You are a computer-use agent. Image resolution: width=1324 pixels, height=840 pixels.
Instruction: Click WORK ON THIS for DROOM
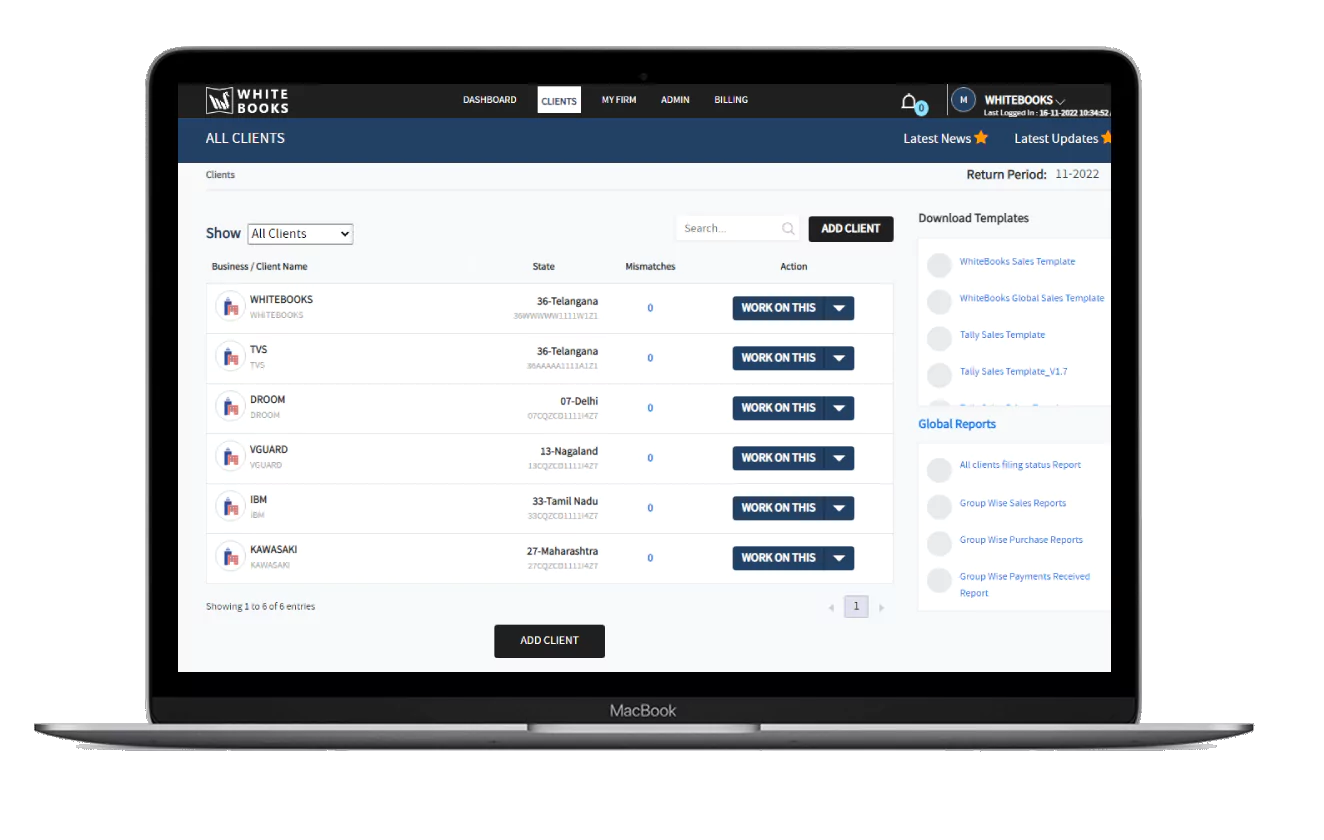coord(779,408)
